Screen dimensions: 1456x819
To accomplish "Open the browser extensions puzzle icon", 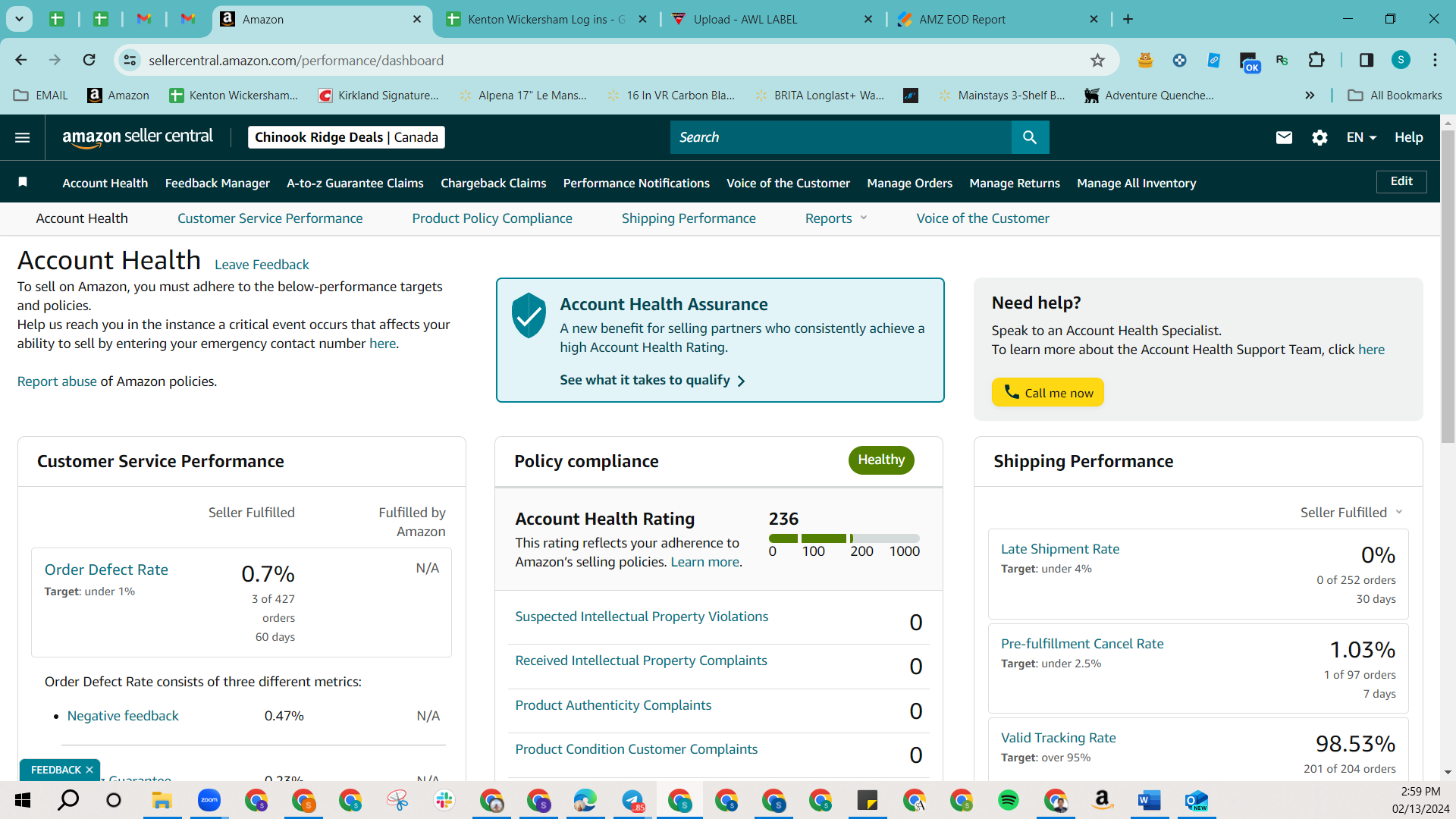I will (x=1316, y=60).
